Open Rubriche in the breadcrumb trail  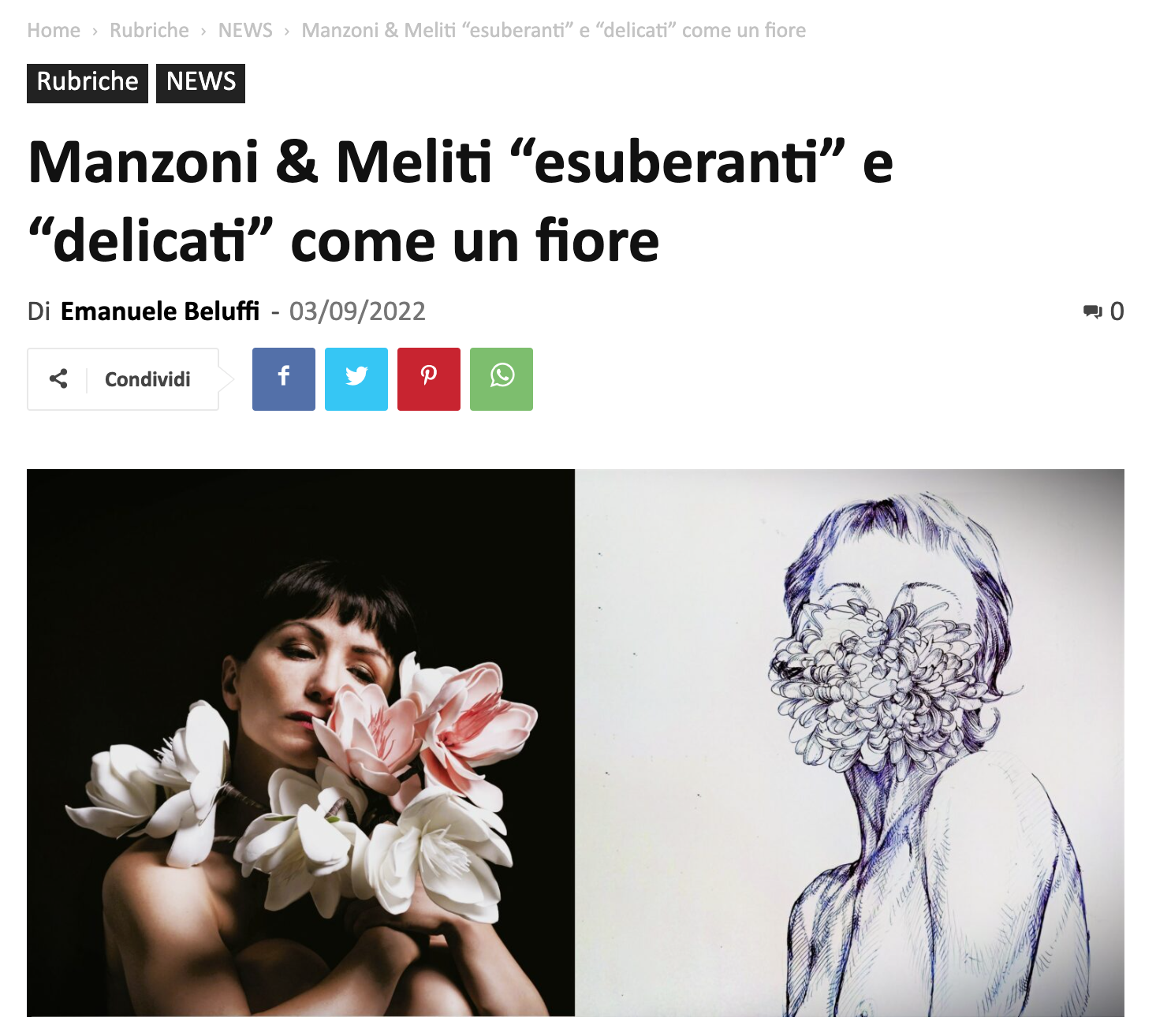149,31
